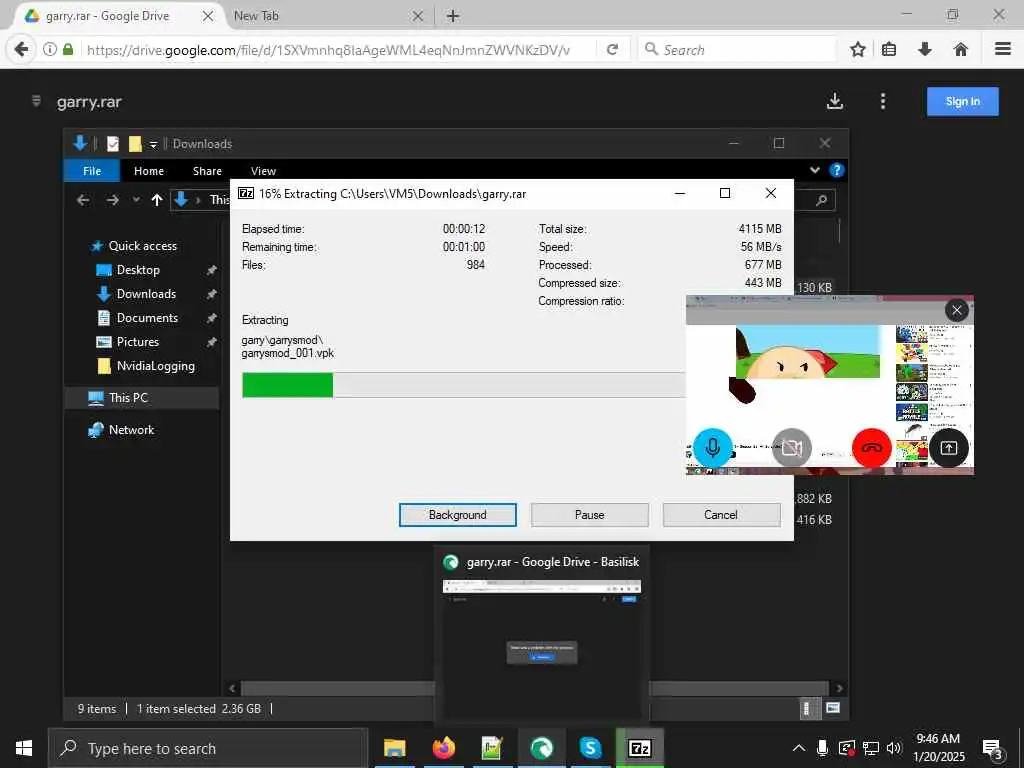1024x768 pixels.
Task: Show hidden system tray icons
Action: point(798,748)
